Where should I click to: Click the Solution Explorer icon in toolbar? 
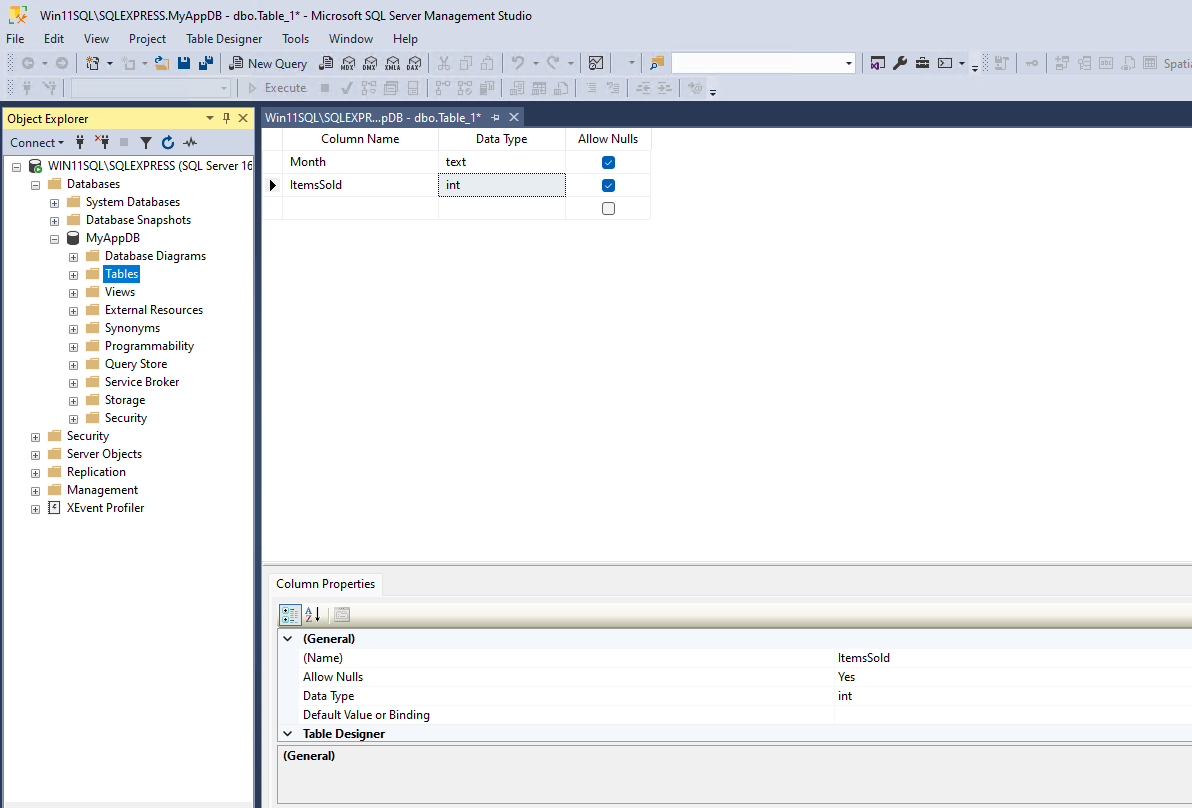[878, 63]
